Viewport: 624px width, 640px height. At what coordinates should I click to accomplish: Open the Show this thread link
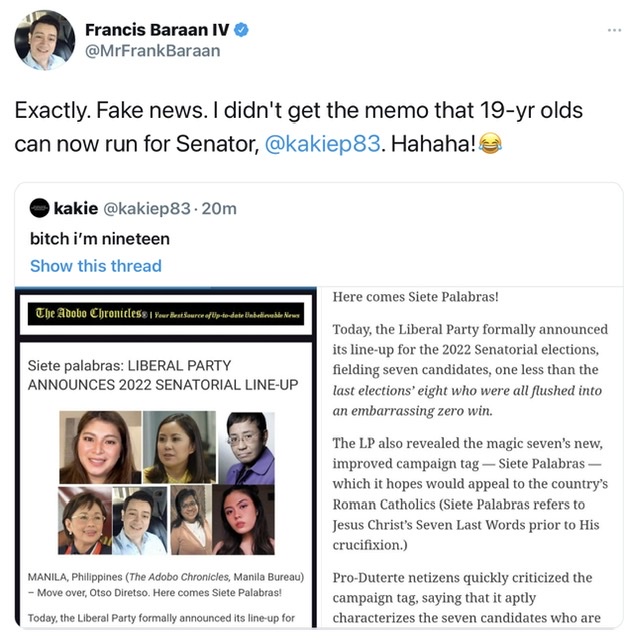click(x=95, y=265)
